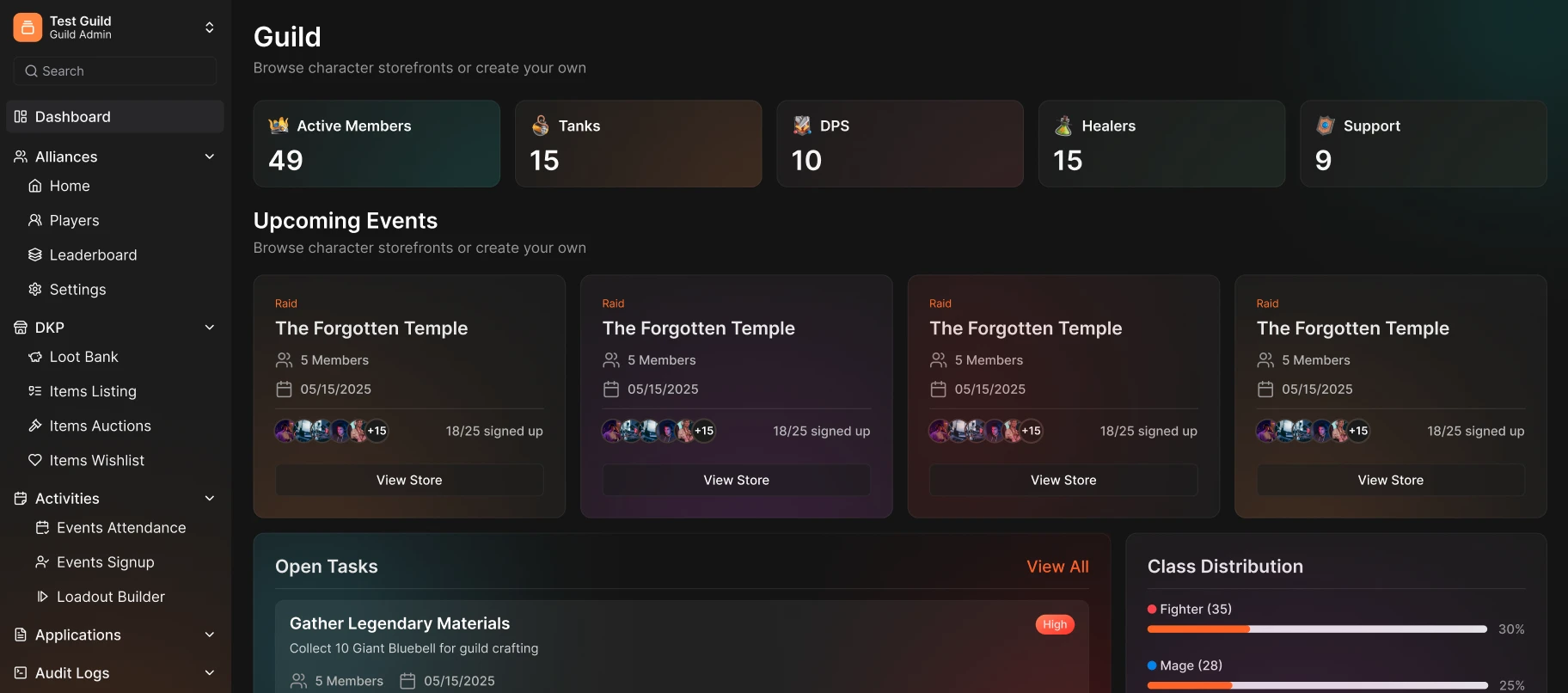Select the Events Signup icon
The image size is (1568, 693).
click(x=41, y=561)
